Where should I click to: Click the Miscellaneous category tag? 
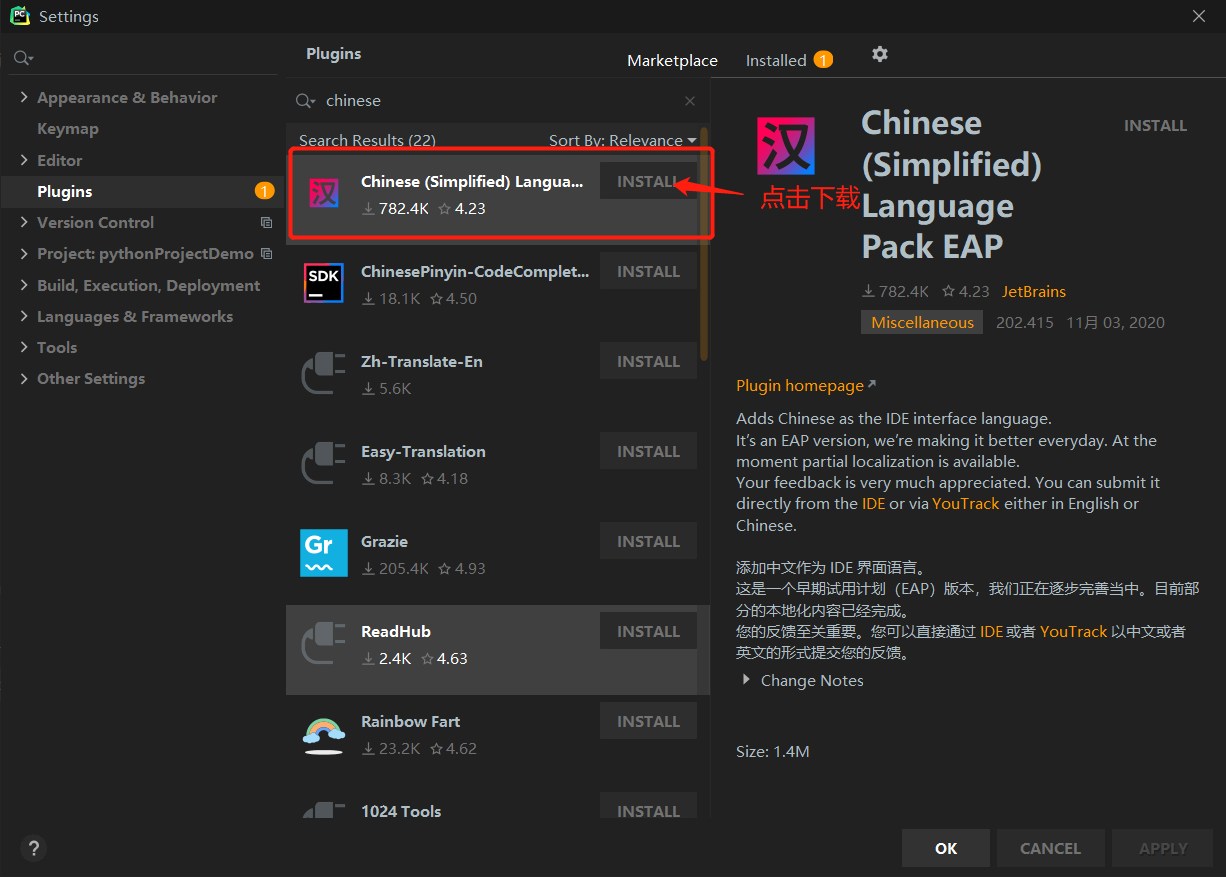point(922,322)
